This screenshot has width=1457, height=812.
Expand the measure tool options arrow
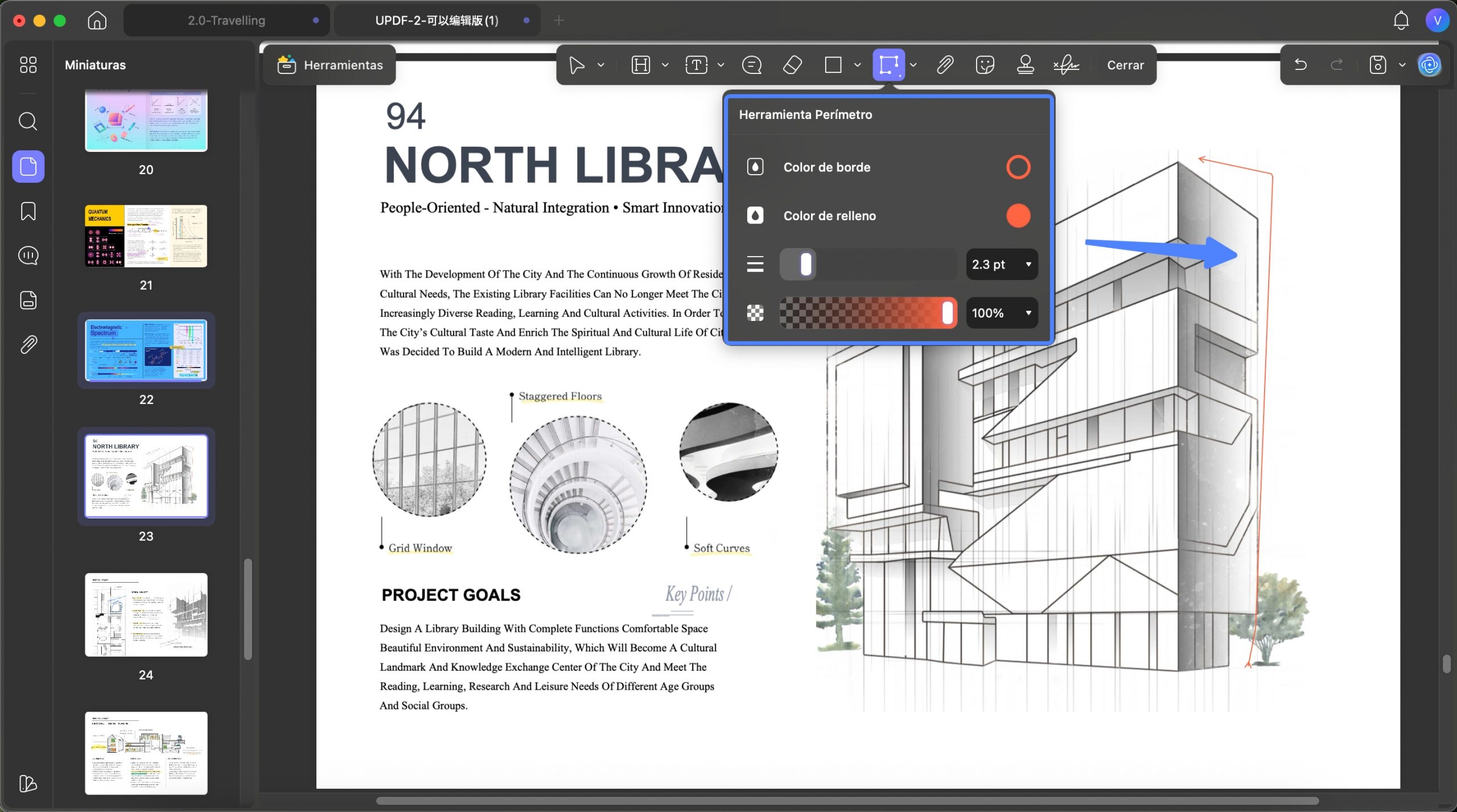tap(913, 65)
